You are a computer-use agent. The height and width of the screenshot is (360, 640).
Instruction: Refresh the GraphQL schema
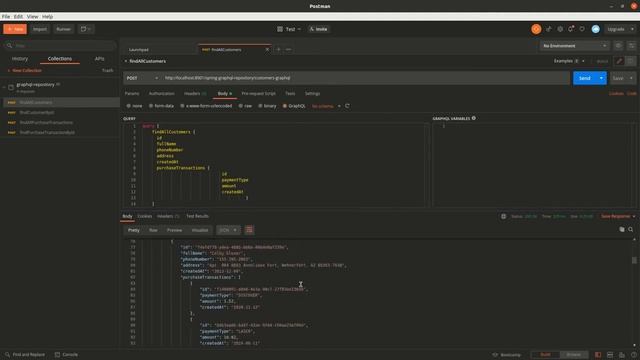click(347, 106)
